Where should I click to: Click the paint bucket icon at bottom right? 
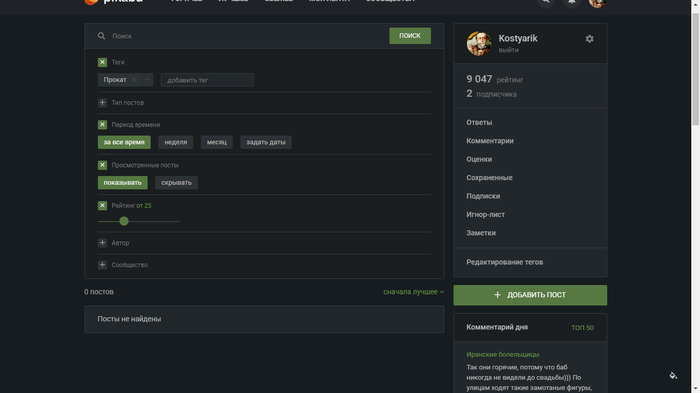(673, 375)
